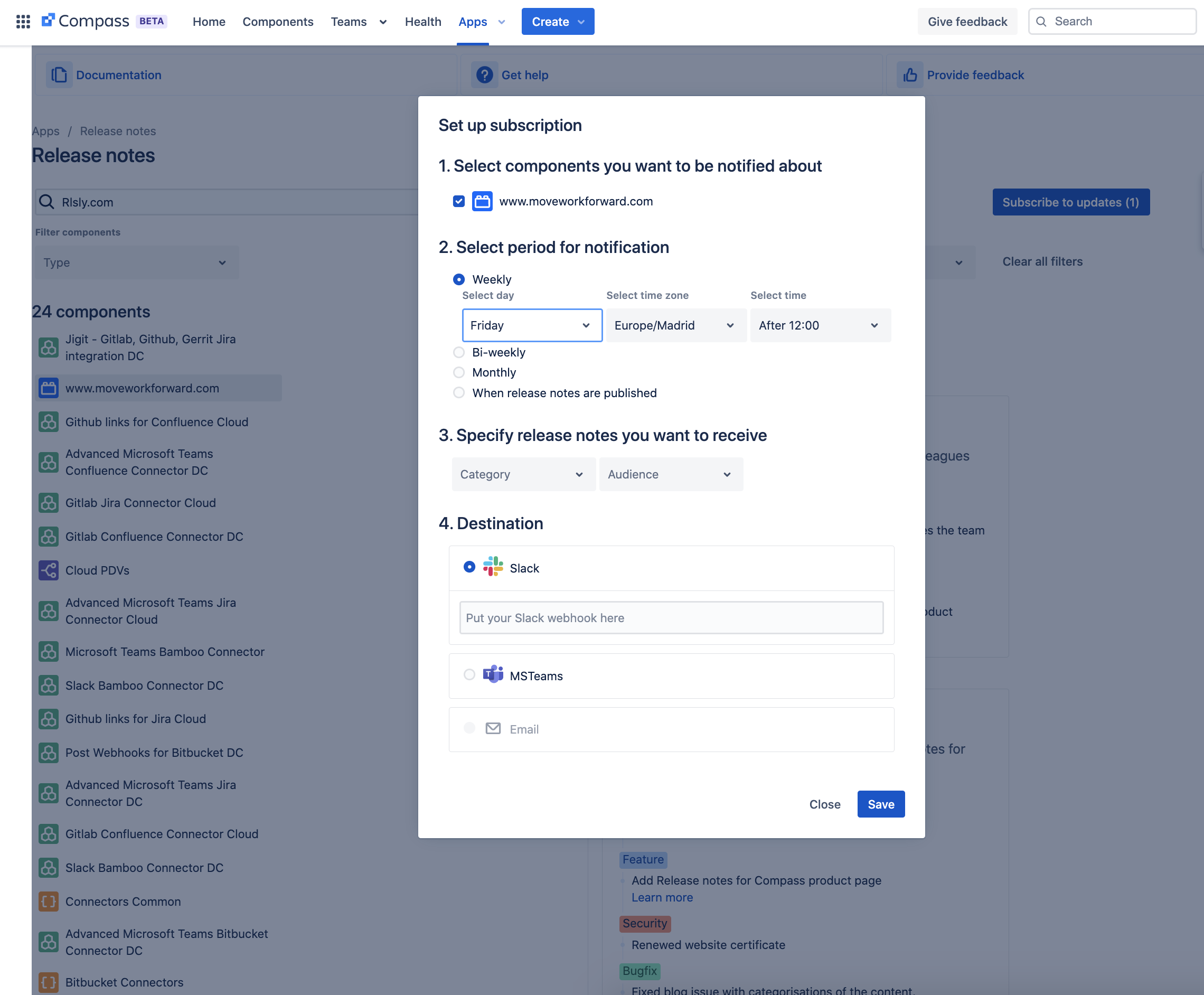Click the Email envelope icon
The height and width of the screenshot is (995, 1204).
(x=493, y=728)
